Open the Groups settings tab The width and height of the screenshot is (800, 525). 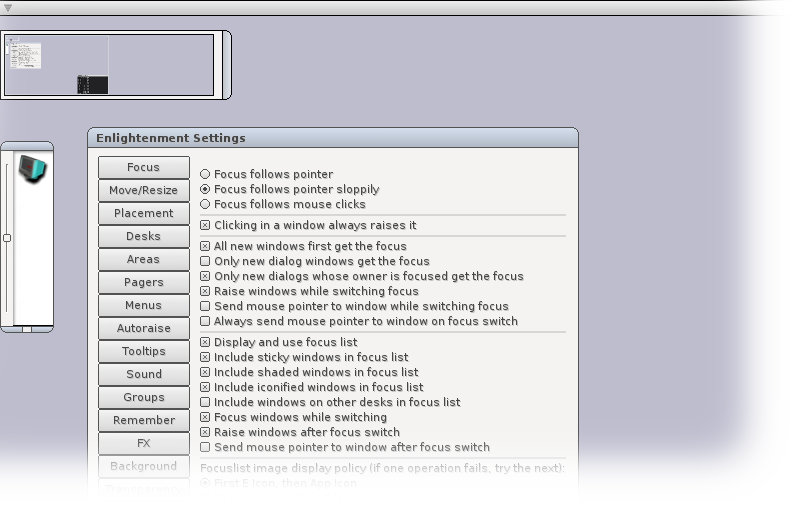pyautogui.click(x=143, y=397)
